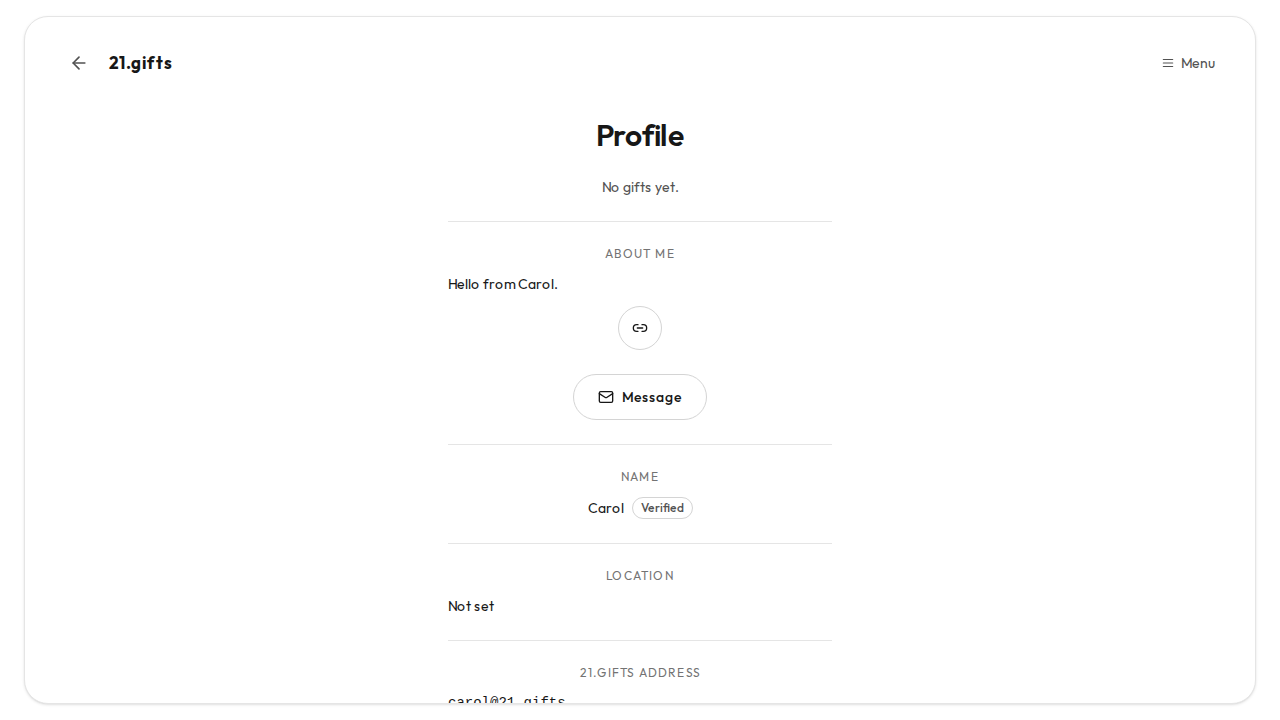Click the Profile page heading

click(x=640, y=136)
